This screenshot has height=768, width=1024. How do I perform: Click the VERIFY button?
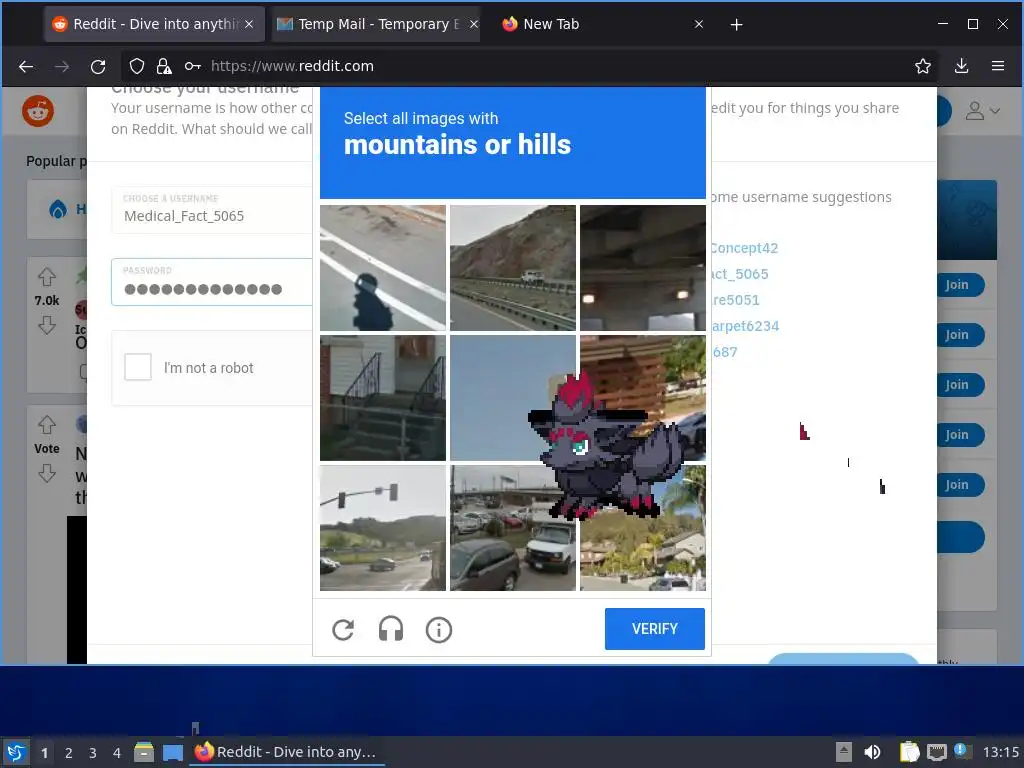coord(654,629)
